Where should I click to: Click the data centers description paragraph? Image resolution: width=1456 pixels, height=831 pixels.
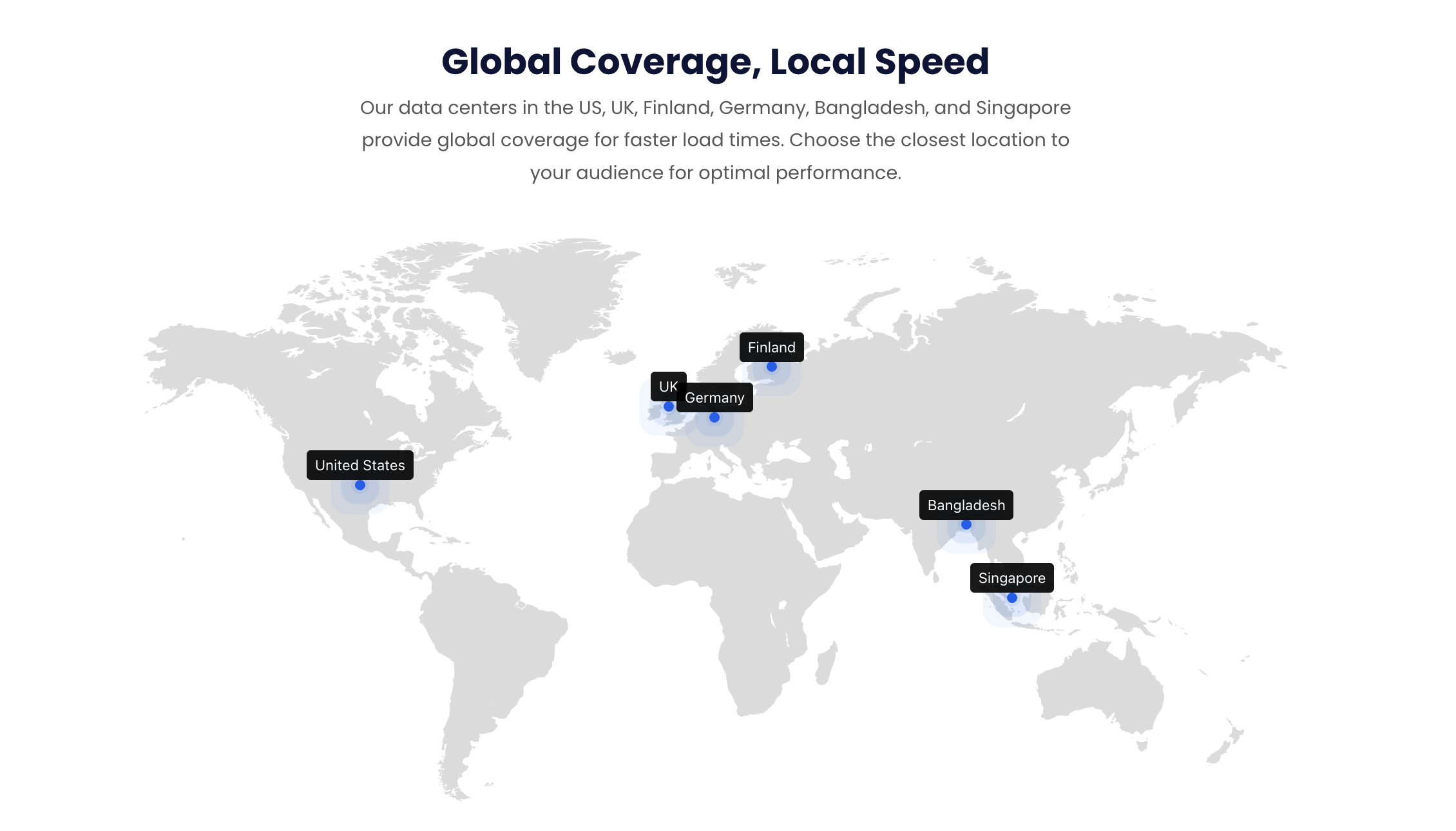coord(715,140)
